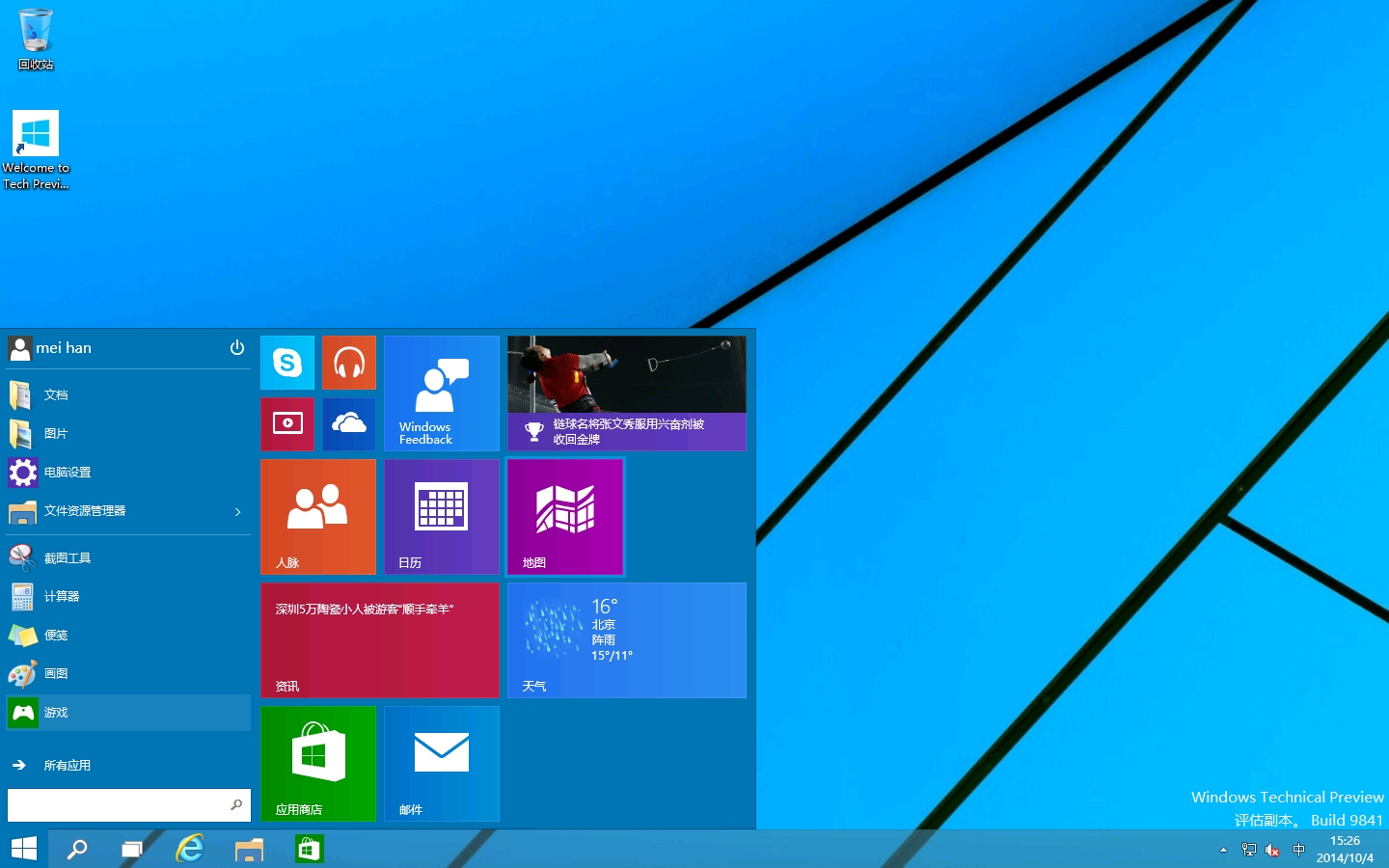
Task: Toggle the muted volume tray icon
Action: click(x=1272, y=850)
